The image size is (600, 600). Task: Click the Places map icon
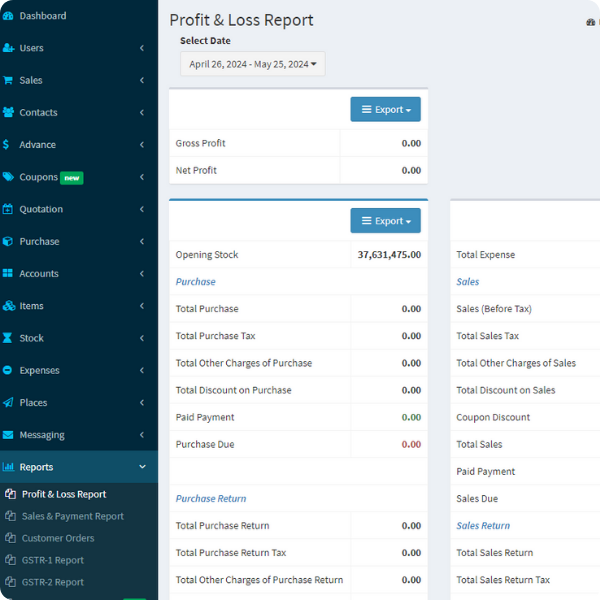(x=9, y=403)
